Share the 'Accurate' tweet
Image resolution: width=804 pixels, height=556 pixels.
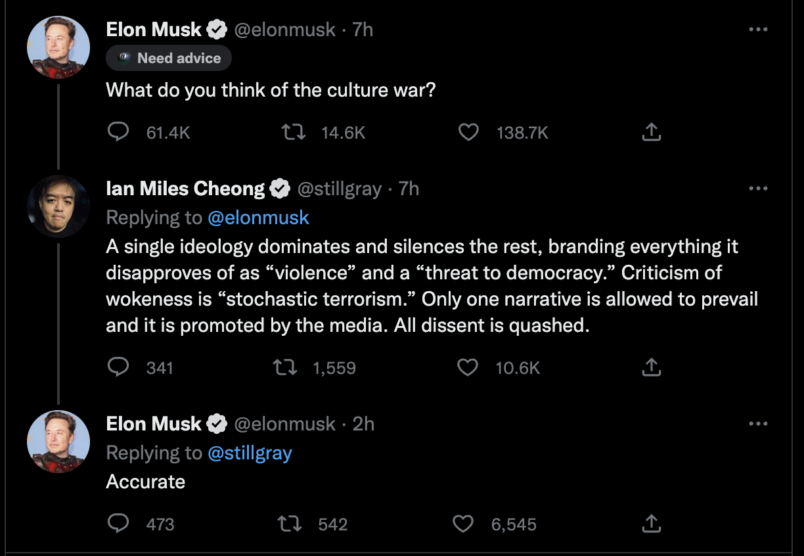[x=651, y=523]
